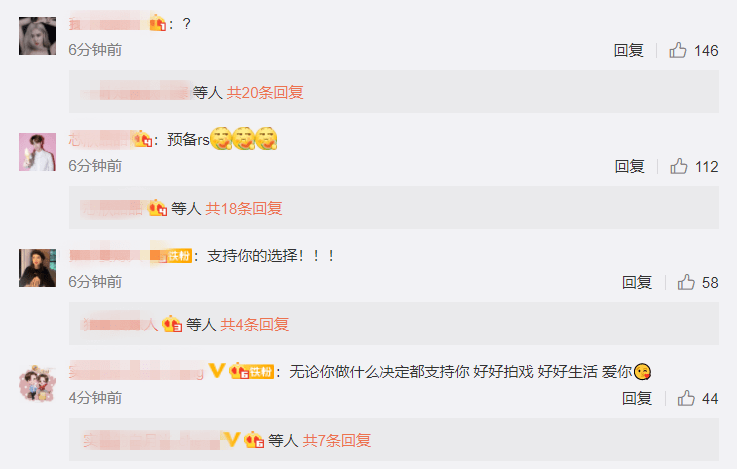
Task: Open the first commenter's blonde avatar
Action: tap(38, 36)
